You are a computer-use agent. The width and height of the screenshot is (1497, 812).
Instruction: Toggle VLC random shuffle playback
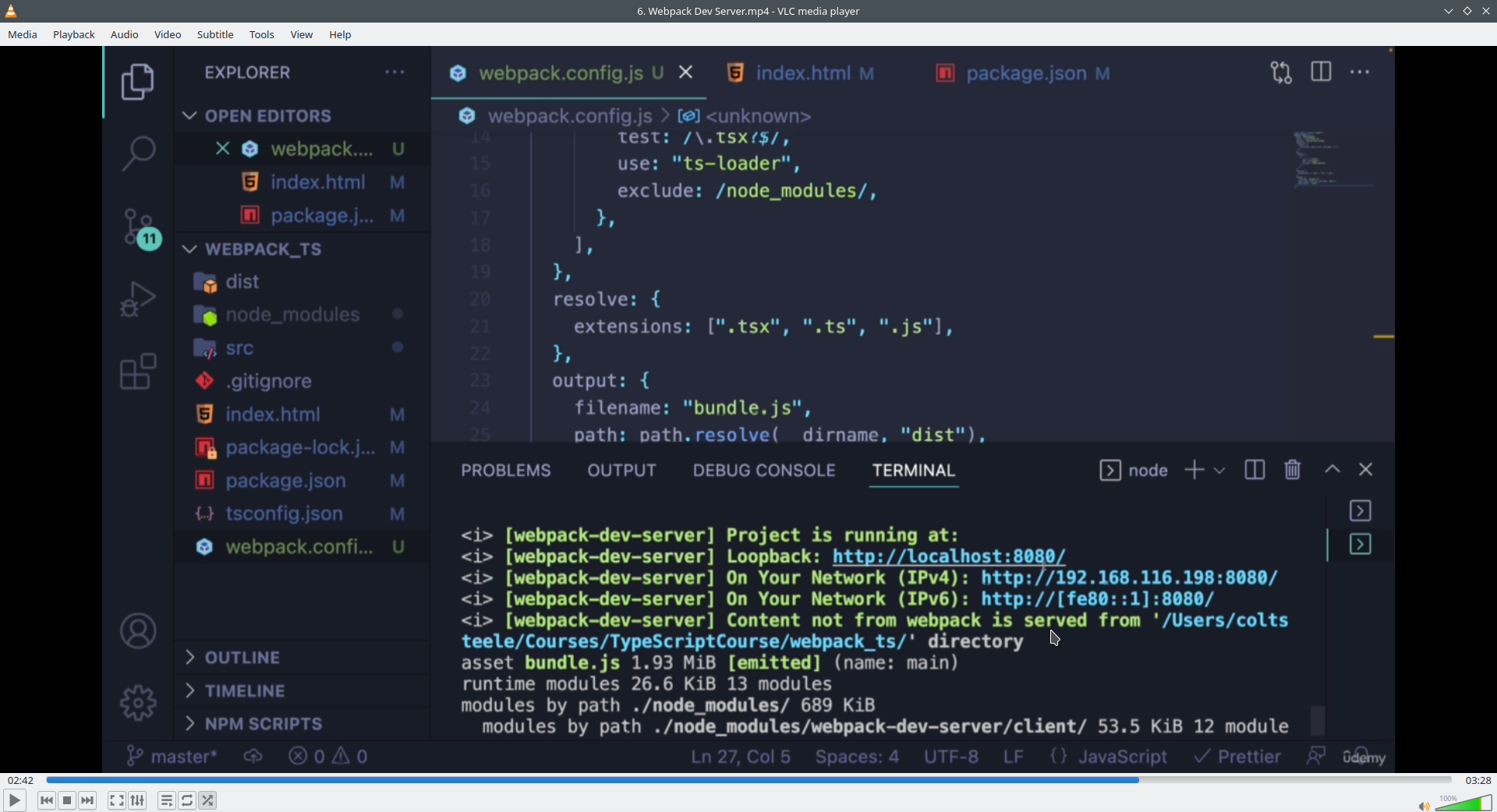[207, 800]
